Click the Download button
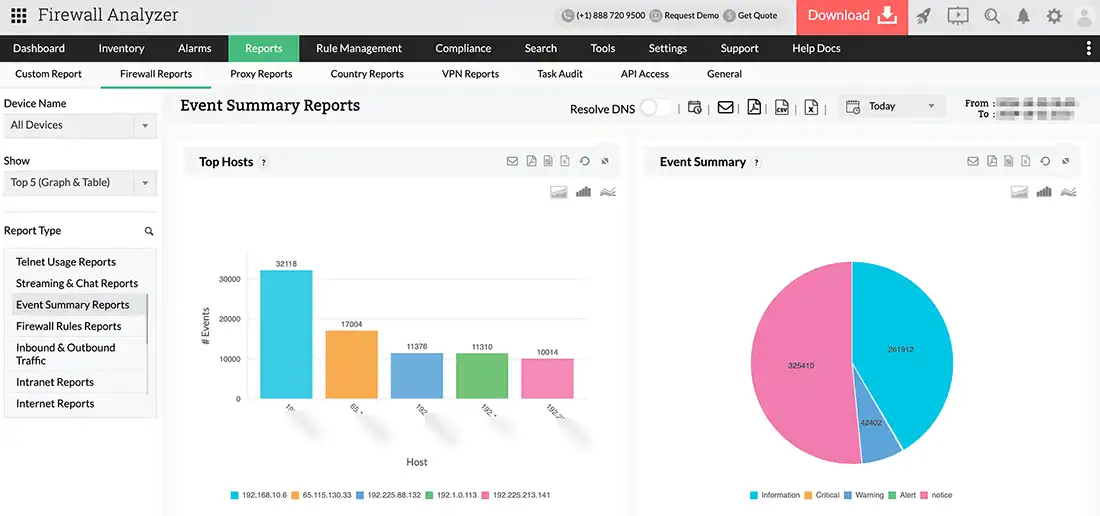Viewport: 1100px width, 516px height. coord(852,17)
